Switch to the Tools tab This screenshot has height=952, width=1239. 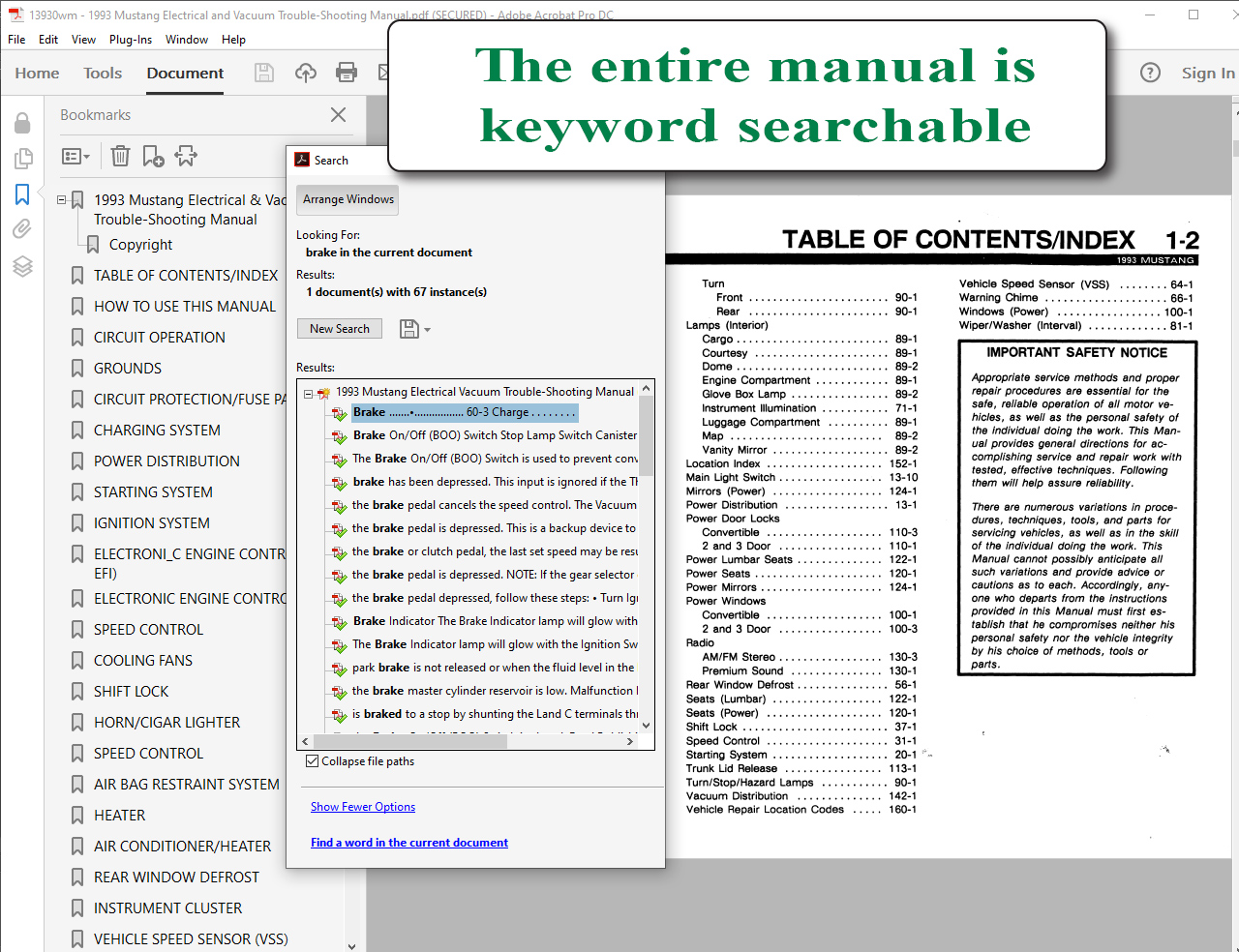pos(103,74)
